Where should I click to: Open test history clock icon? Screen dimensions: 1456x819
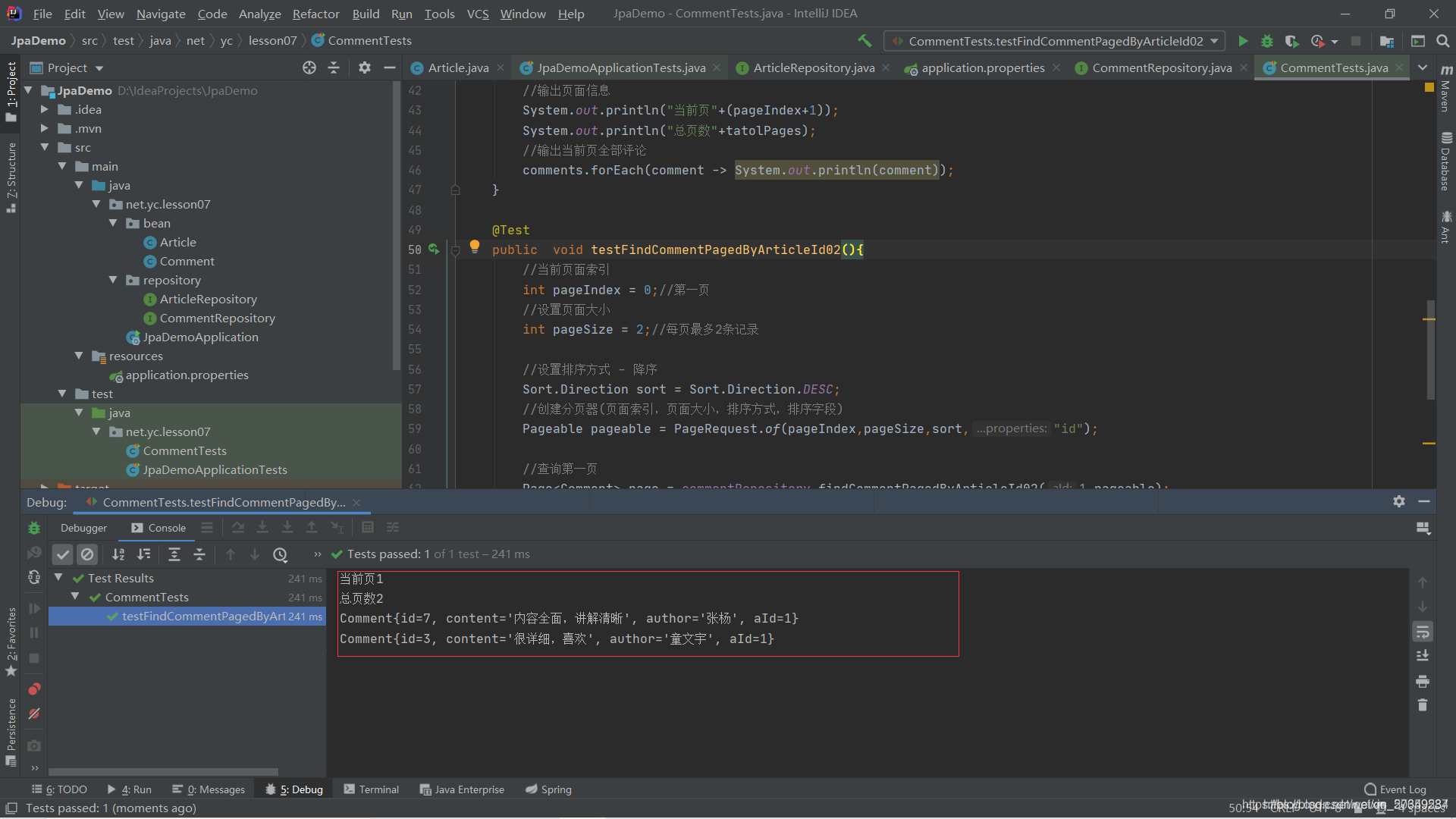280,554
